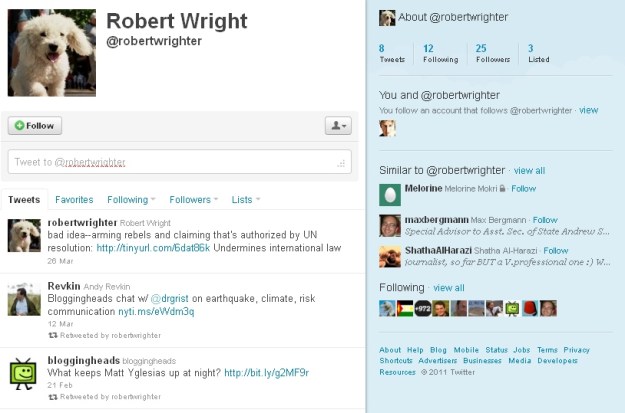This screenshot has height=413, width=625.
Task: Click the maxbergmann avatar
Action: click(x=390, y=226)
